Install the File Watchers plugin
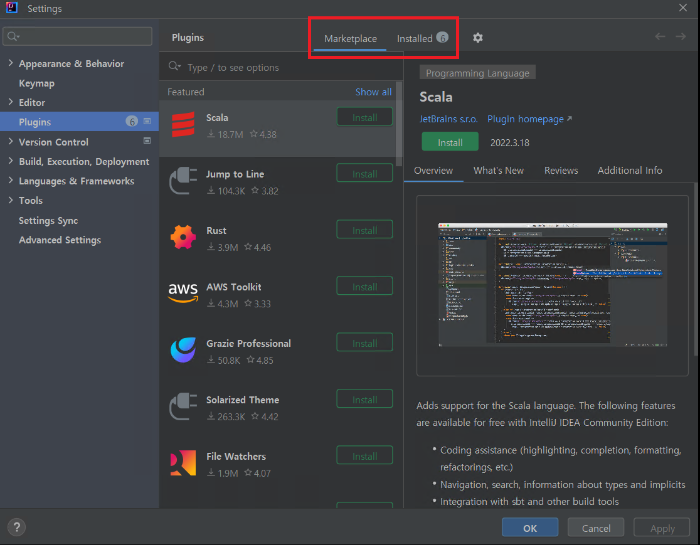Viewport: 700px width, 545px height. pos(365,456)
